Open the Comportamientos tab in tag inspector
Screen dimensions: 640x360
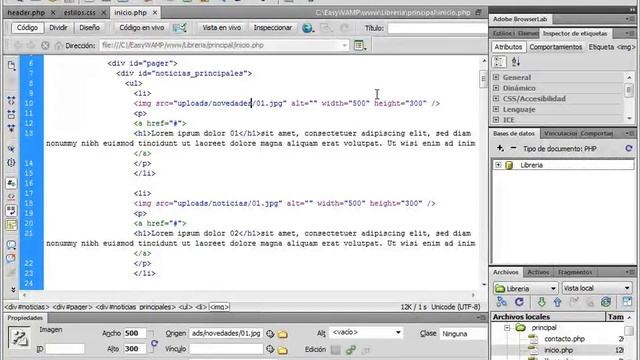556,47
